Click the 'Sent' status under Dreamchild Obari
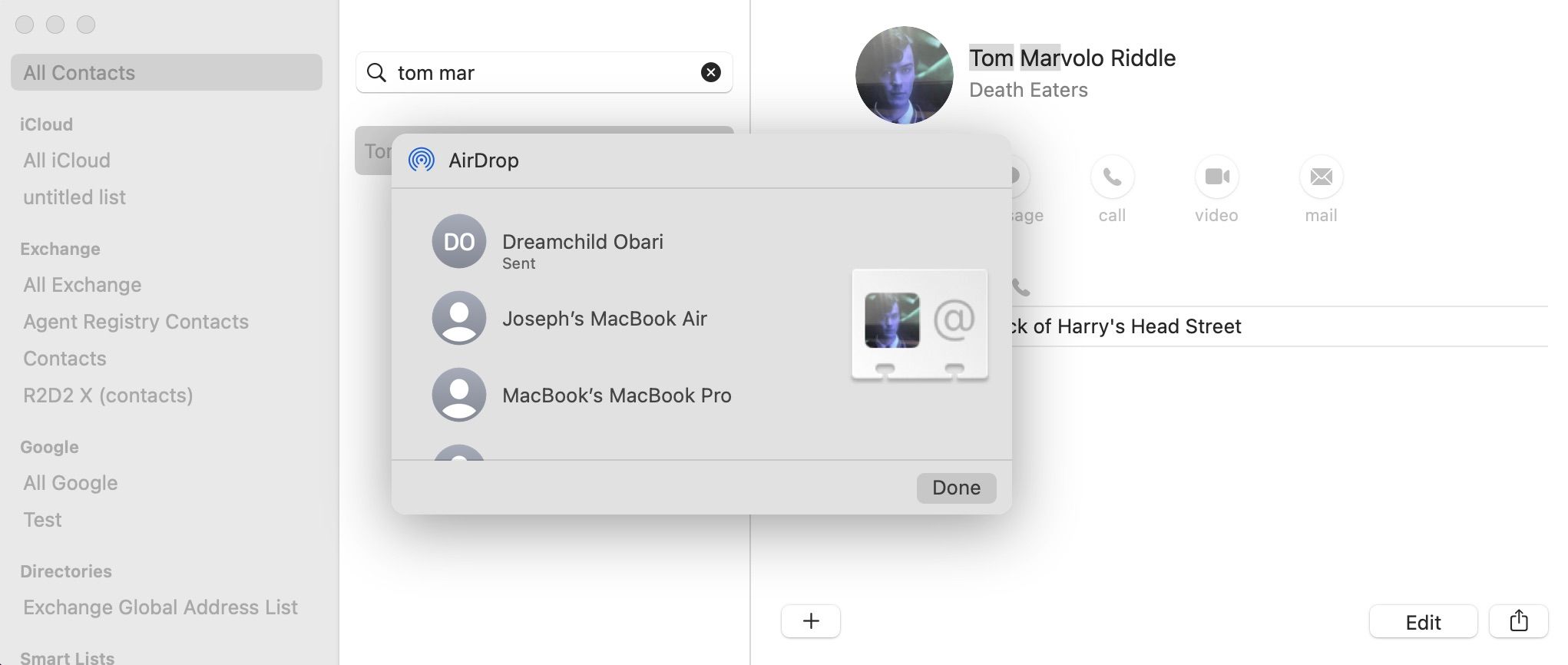Screen dimensions: 1568x665 [518, 263]
